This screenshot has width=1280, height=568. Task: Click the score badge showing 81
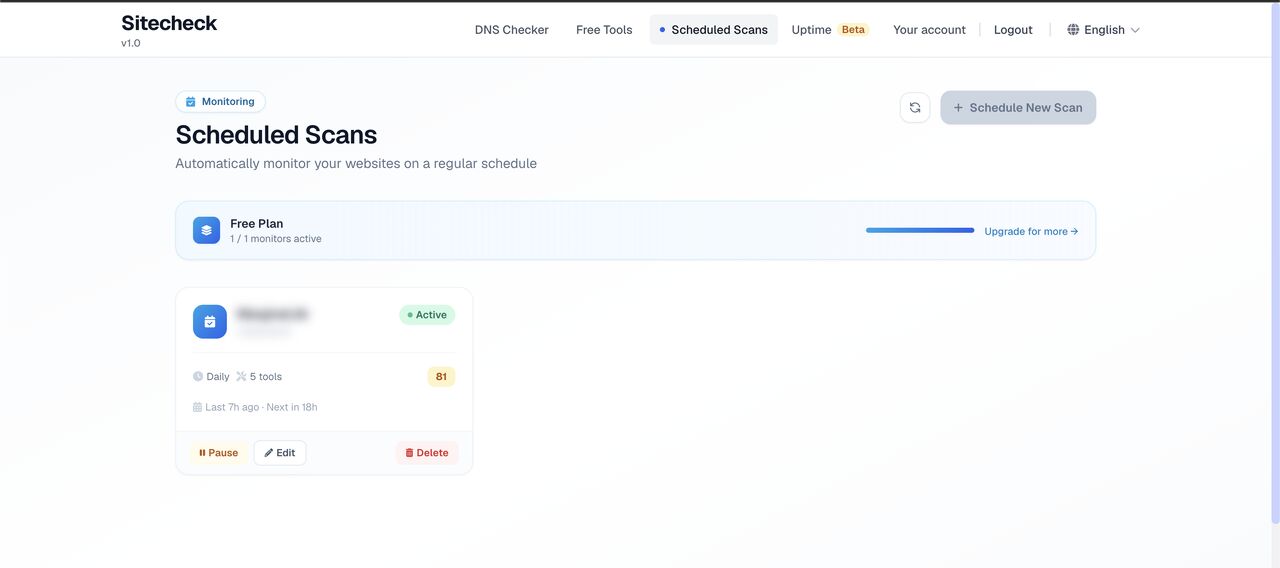(441, 377)
